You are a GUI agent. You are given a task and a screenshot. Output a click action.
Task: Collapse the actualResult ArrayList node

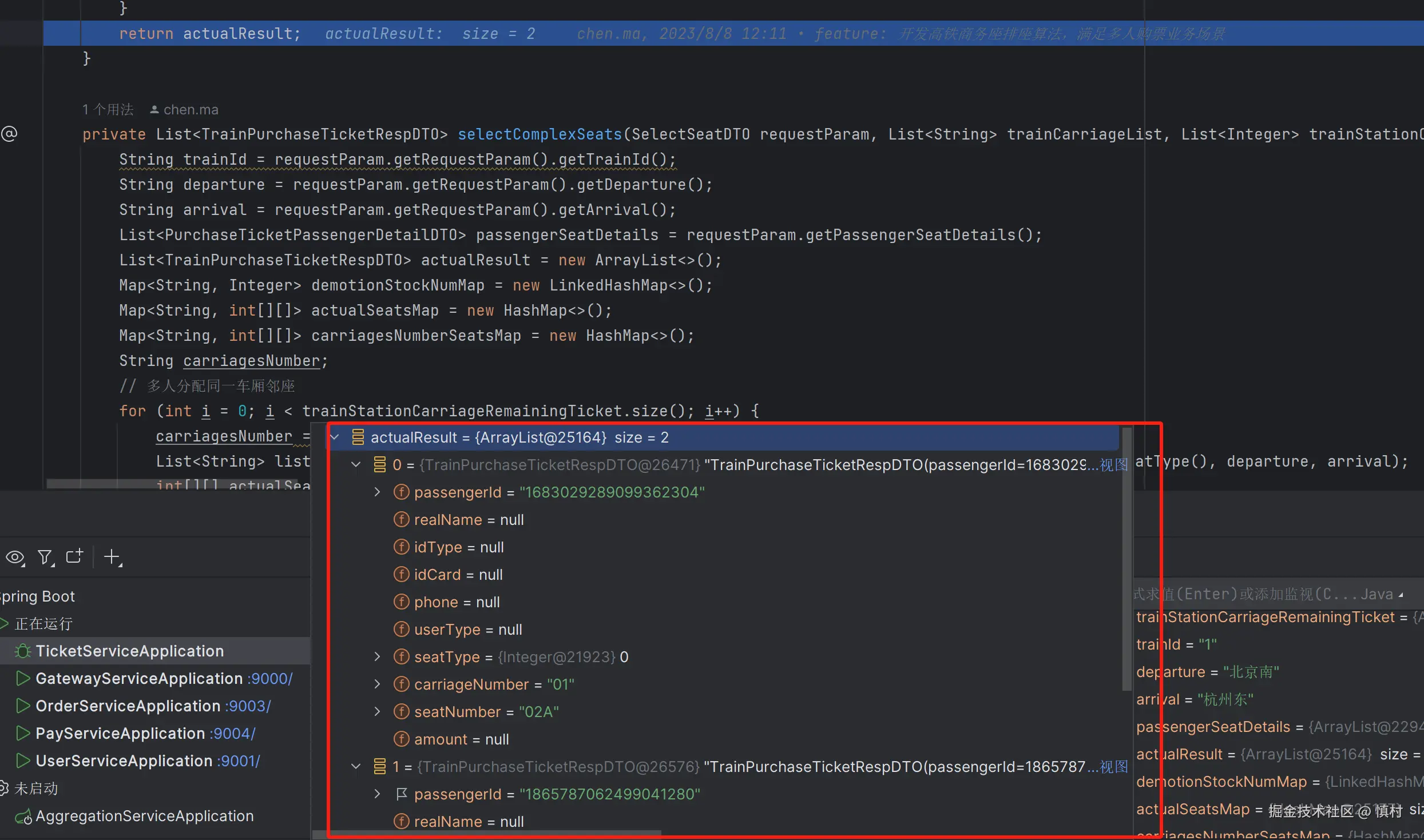[x=335, y=437]
